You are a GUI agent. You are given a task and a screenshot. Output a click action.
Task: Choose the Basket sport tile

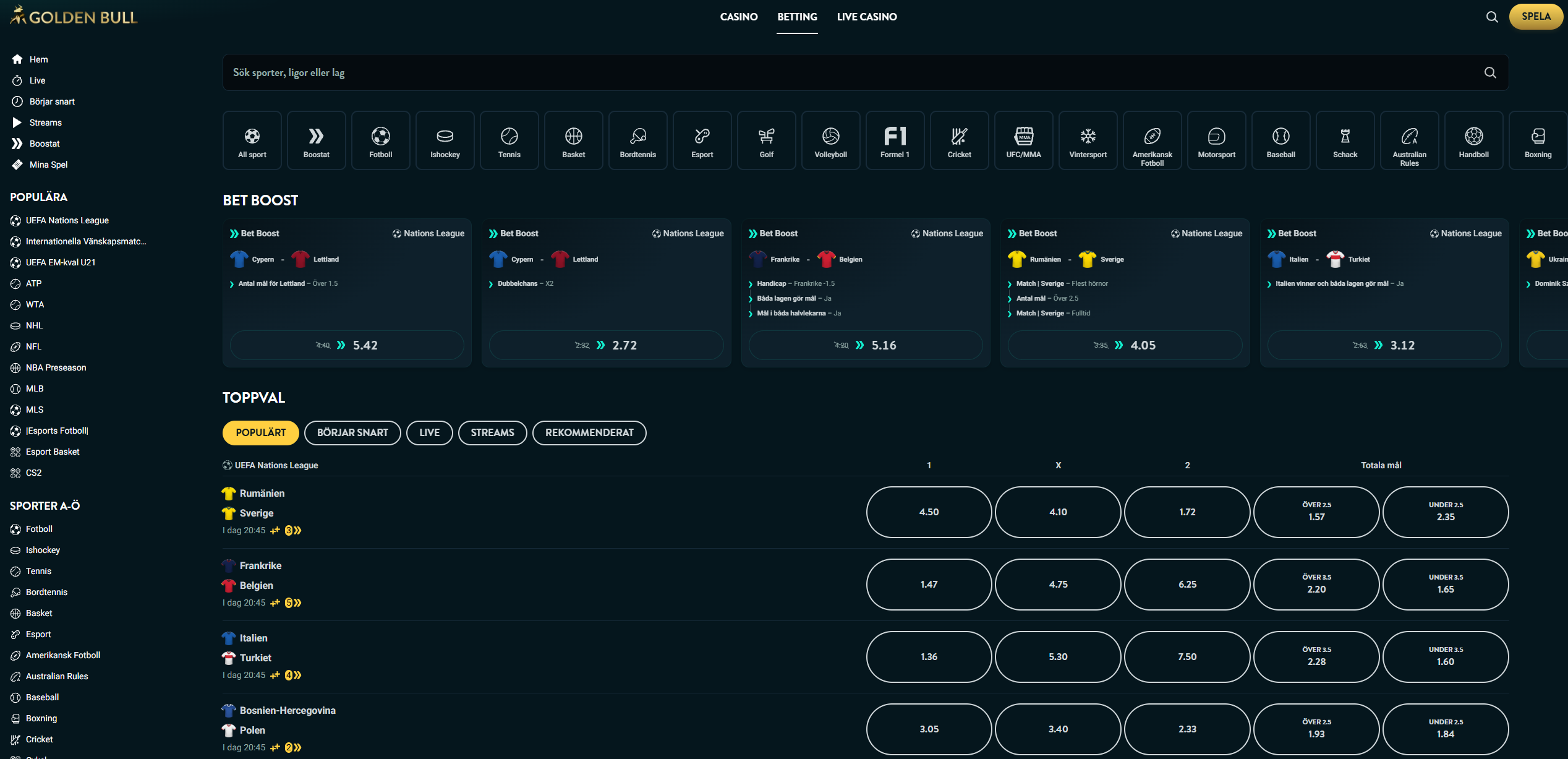tap(574, 140)
